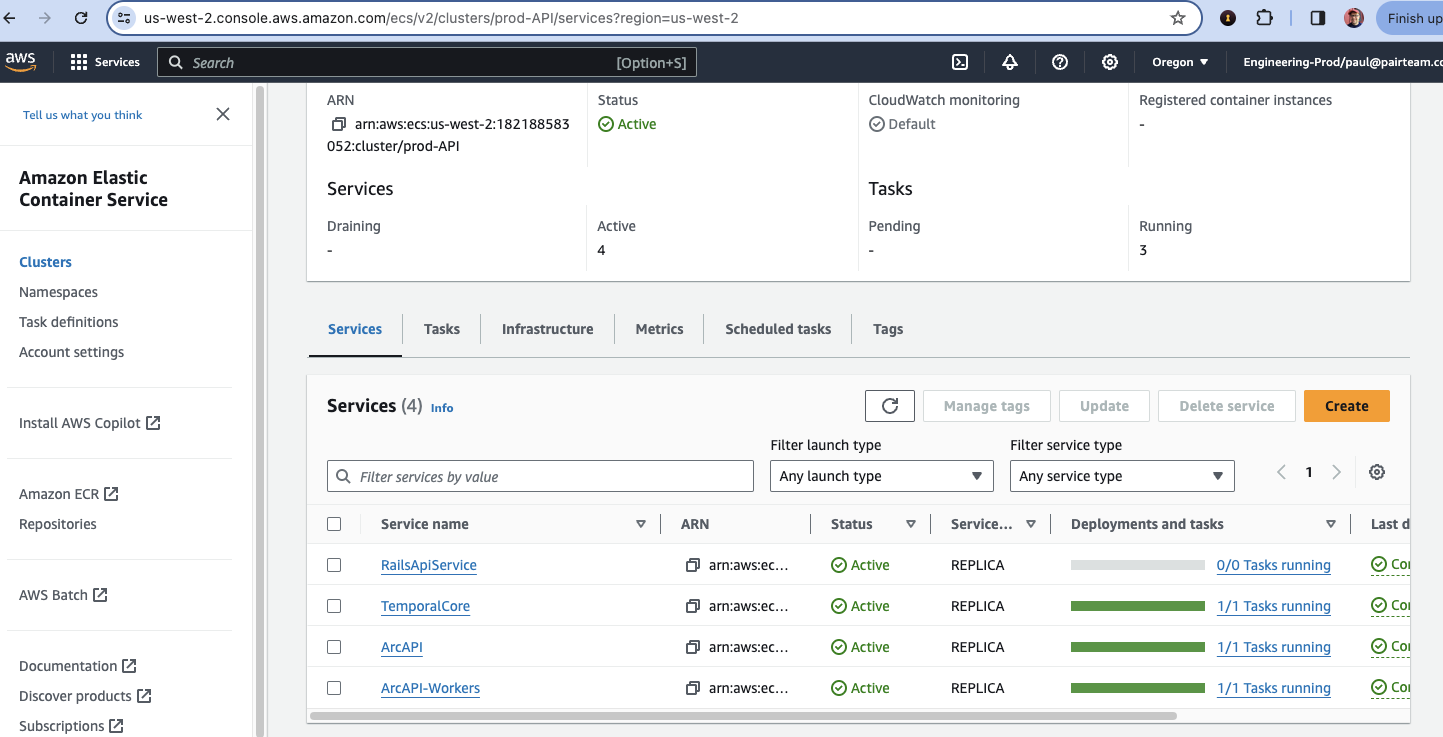1443x737 pixels.
Task: Open the Engineering-Prod account menu
Action: [x=1342, y=62]
